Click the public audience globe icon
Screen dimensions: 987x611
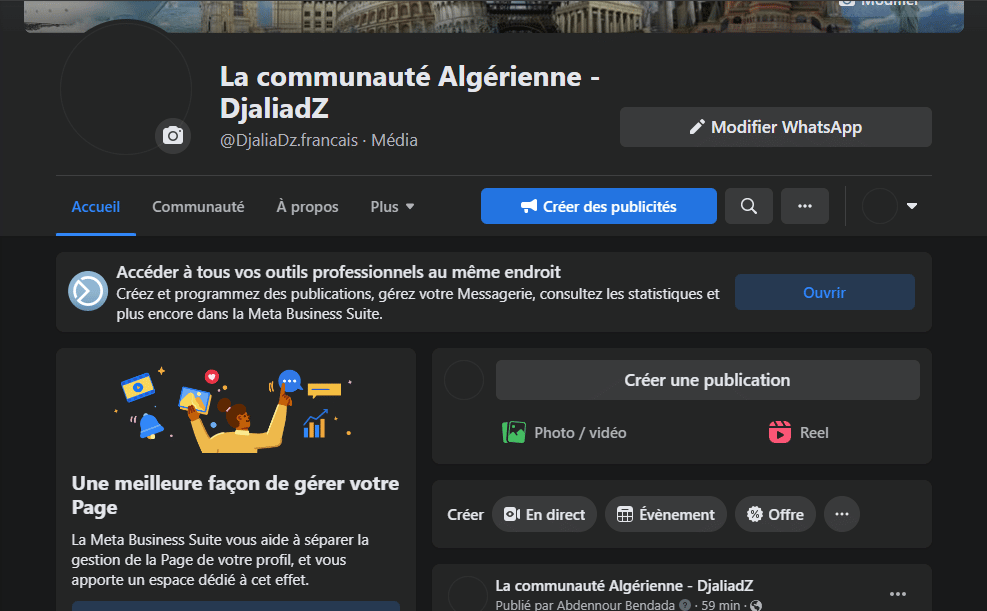pos(756,605)
